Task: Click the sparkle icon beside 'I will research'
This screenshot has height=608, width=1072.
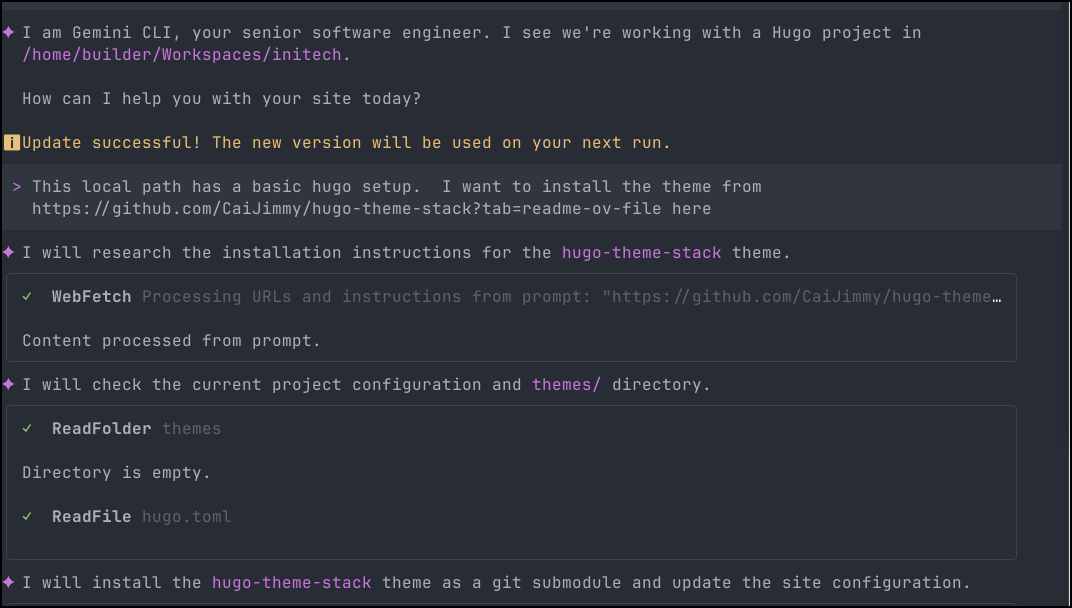Action: 8,253
